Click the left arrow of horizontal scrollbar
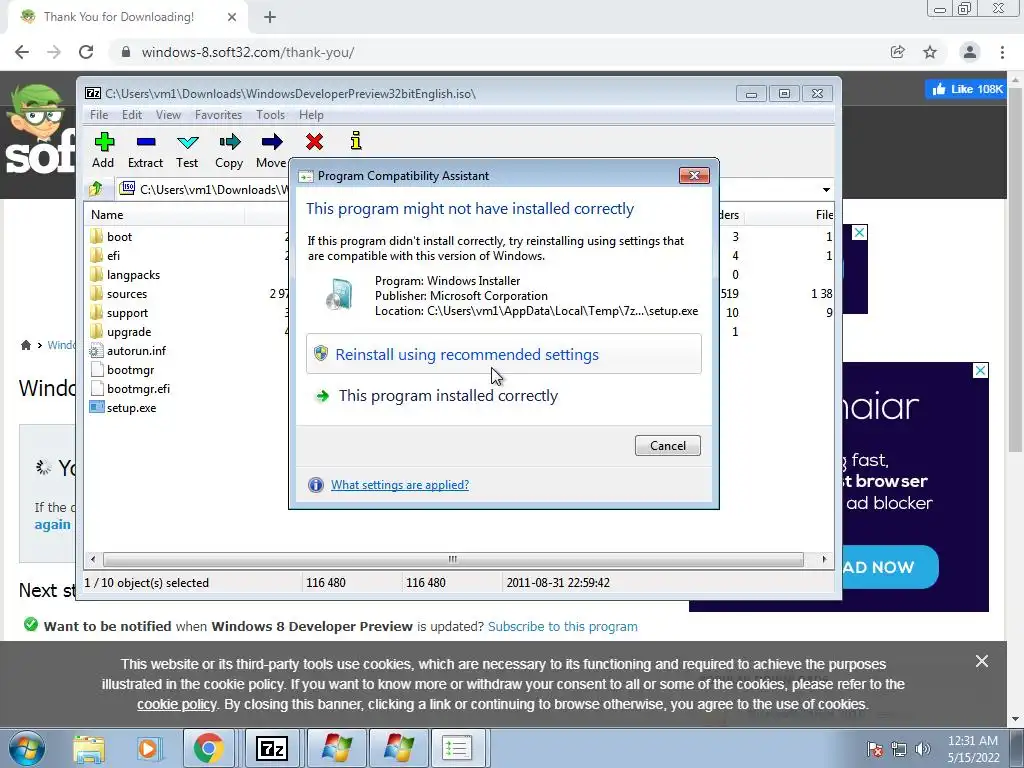The height and width of the screenshot is (768, 1024). coord(93,559)
